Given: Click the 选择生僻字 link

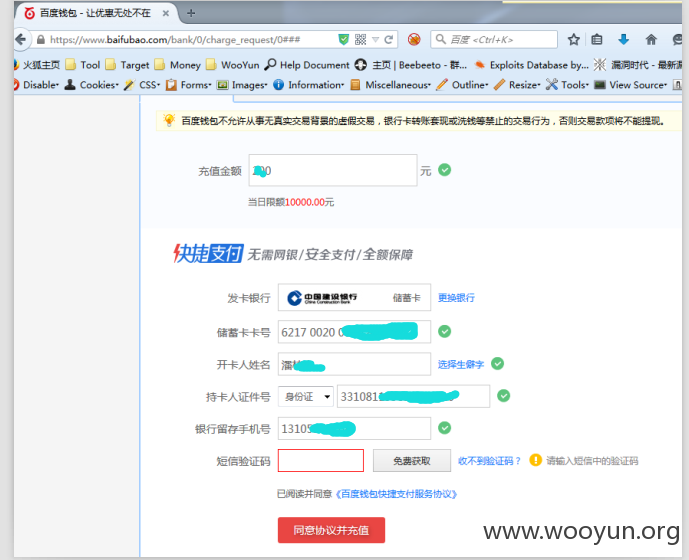Looking at the screenshot, I should [461, 364].
